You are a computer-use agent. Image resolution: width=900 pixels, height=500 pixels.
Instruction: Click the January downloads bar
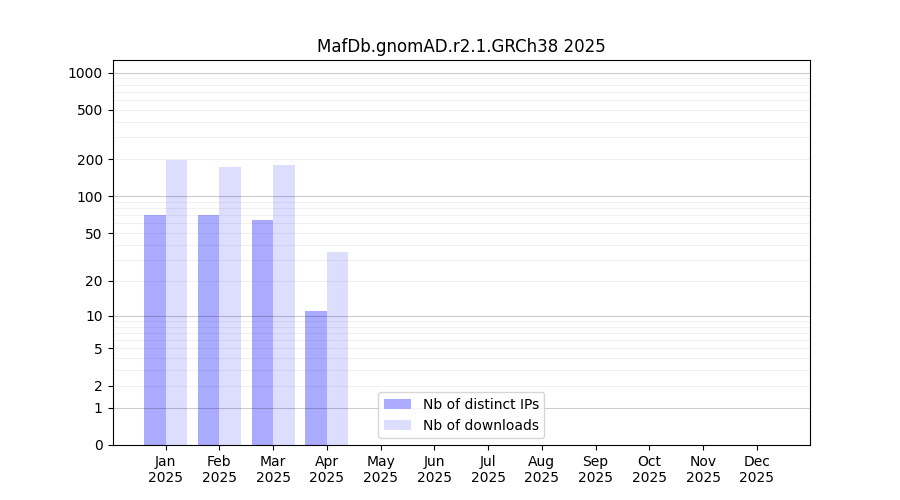pos(176,302)
